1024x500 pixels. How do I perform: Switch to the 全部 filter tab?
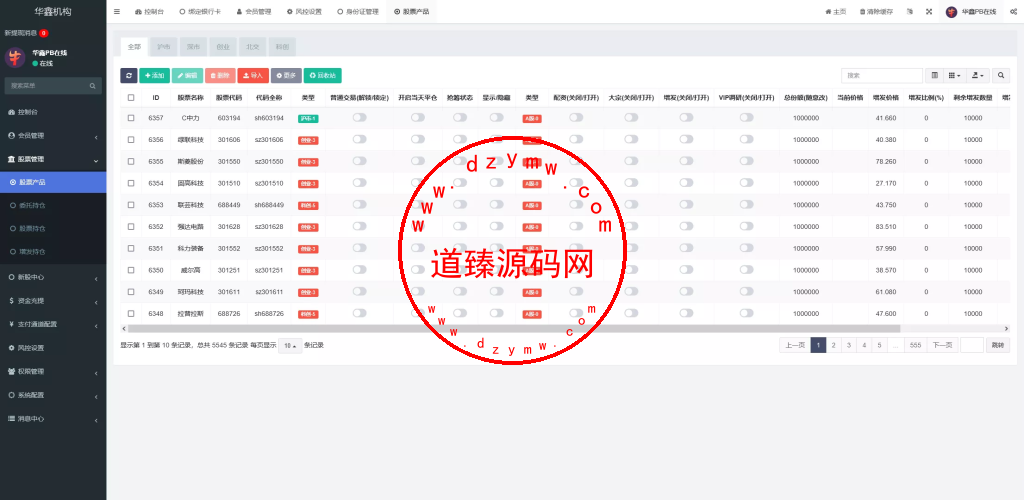(135, 47)
